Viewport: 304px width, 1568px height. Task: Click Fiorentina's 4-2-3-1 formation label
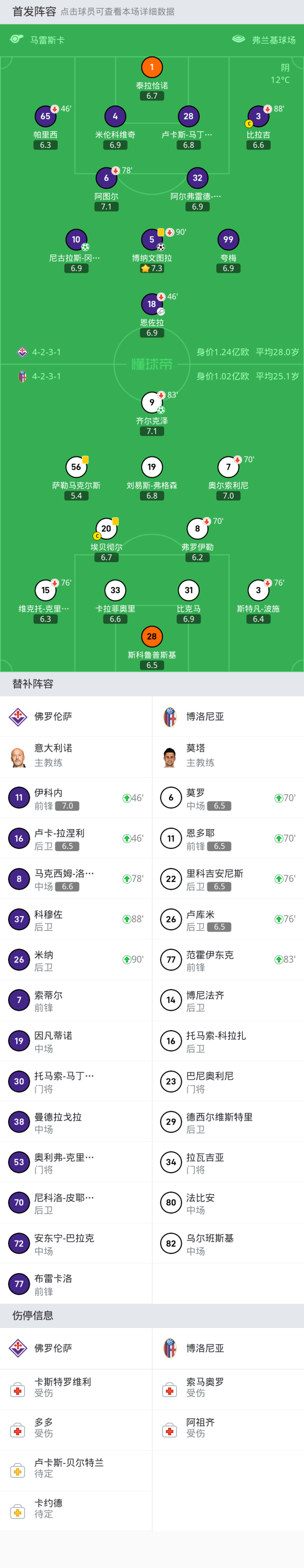tap(46, 352)
